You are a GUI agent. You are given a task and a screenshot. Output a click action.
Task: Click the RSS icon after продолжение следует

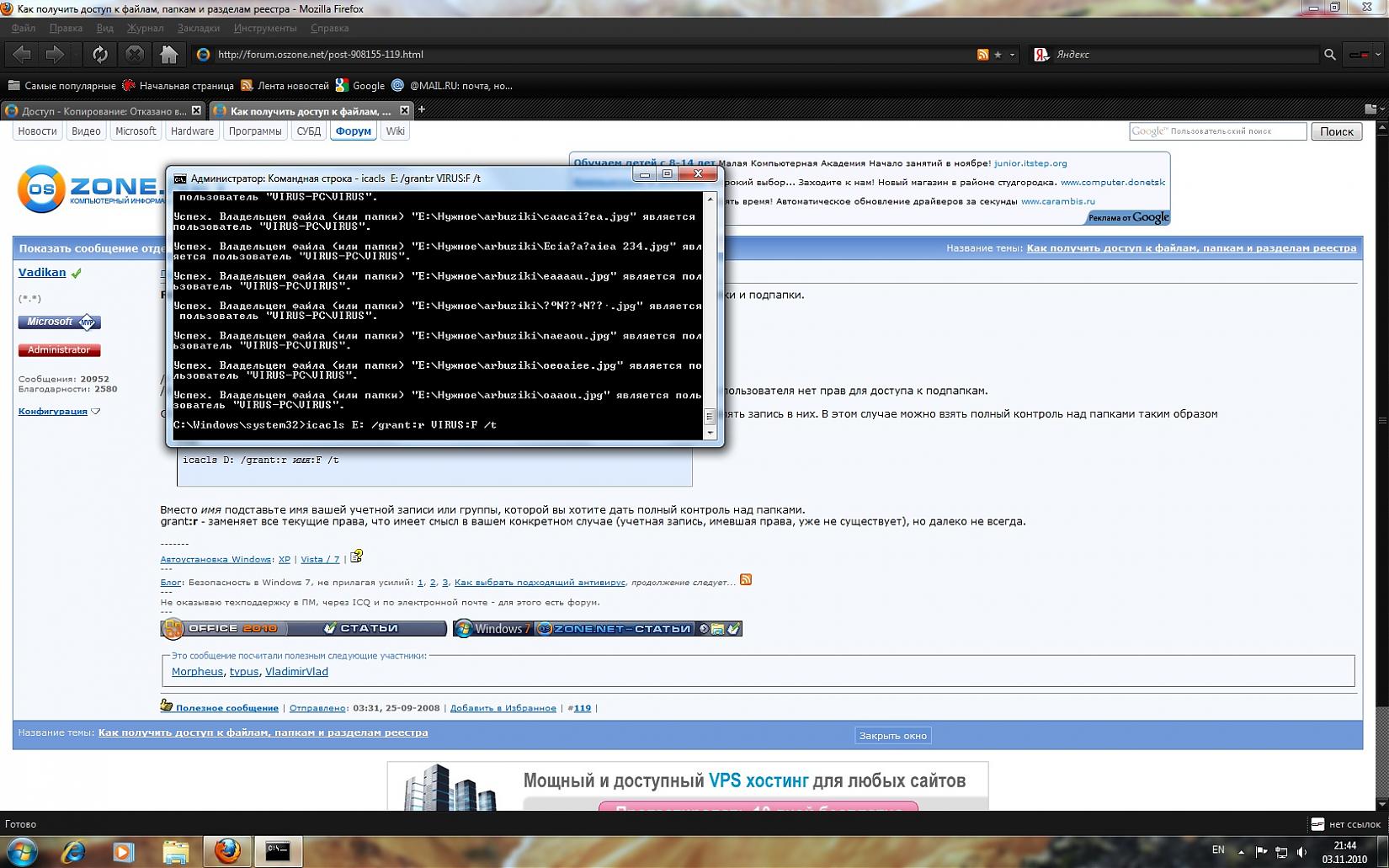pos(746,580)
